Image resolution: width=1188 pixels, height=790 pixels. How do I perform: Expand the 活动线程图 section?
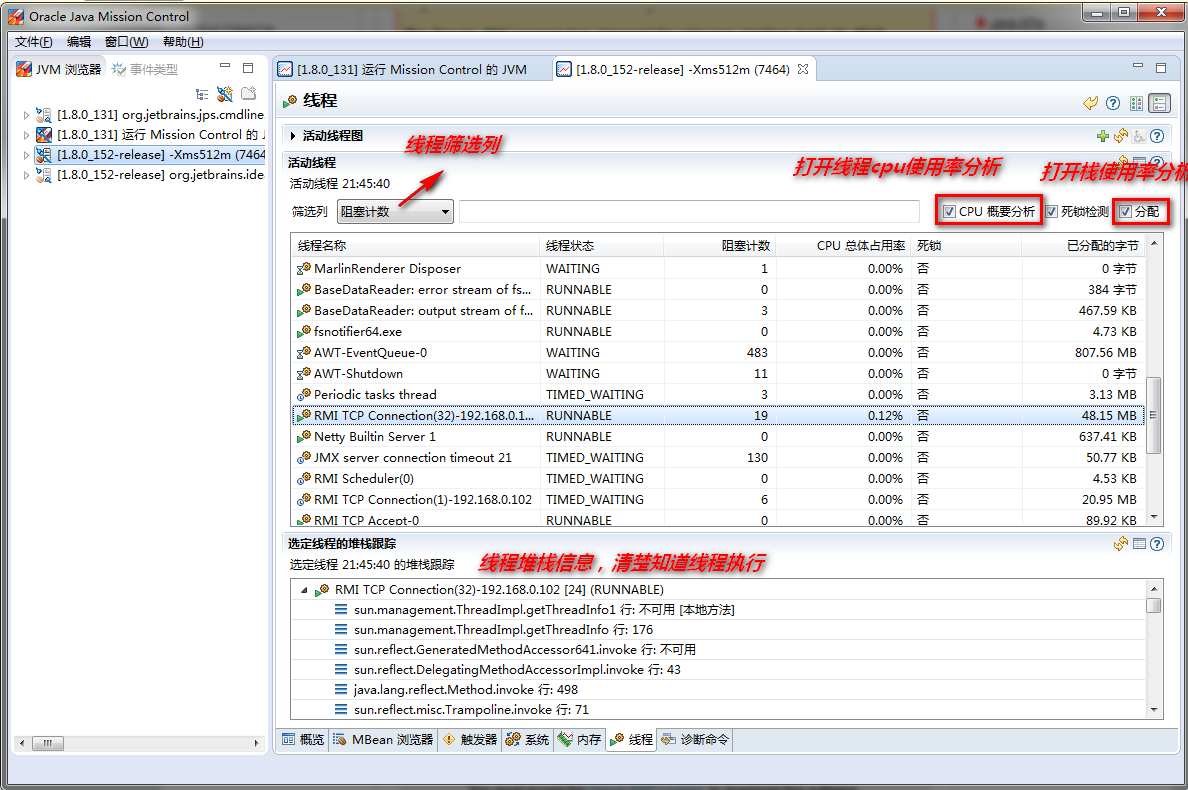tap(293, 136)
